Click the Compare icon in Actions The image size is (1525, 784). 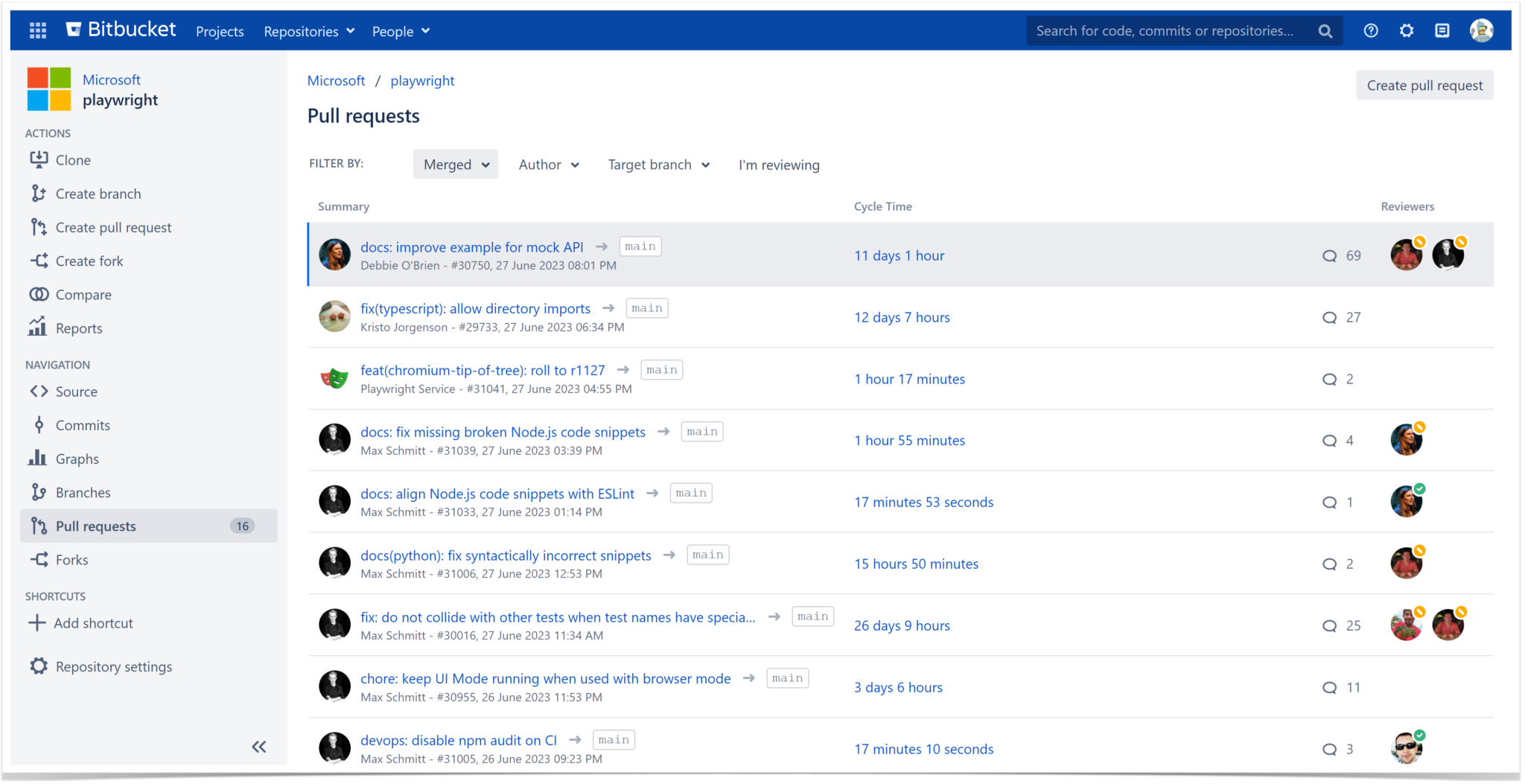(38, 294)
